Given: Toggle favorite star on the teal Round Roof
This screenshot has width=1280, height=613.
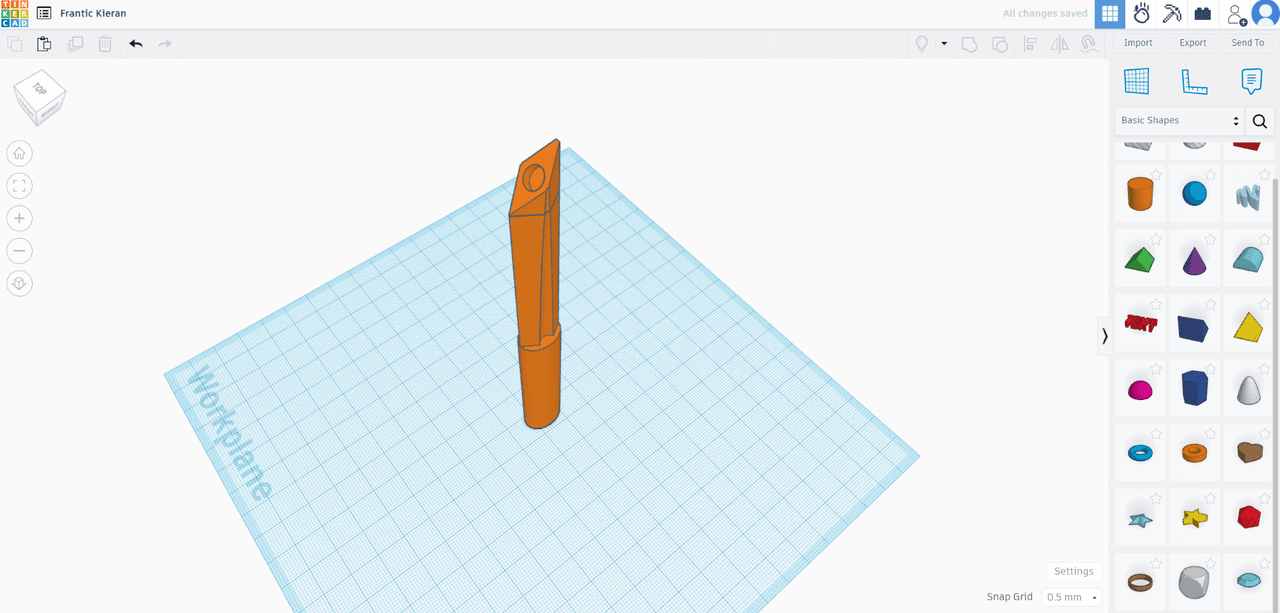Looking at the screenshot, I should 1264,239.
